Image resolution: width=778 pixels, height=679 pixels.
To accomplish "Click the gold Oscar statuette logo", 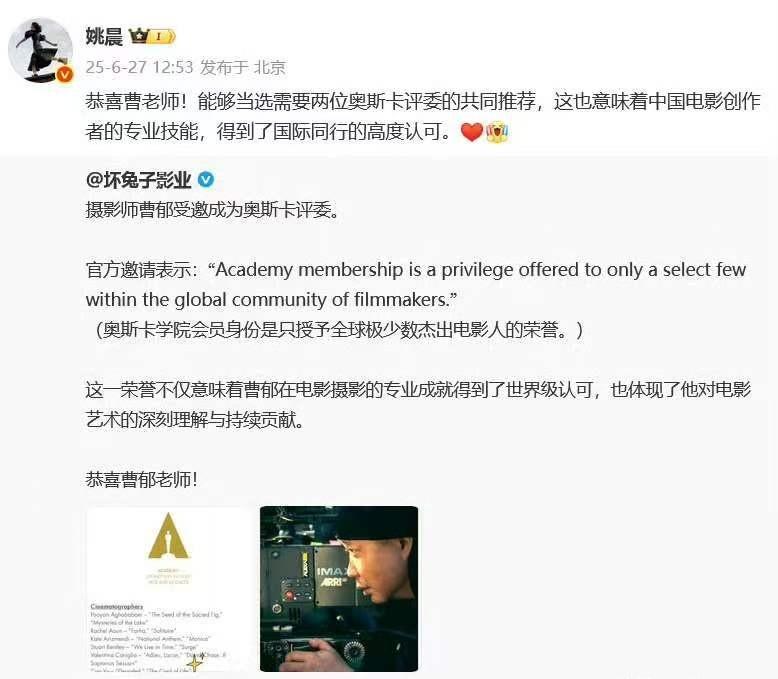I will (x=169, y=537).
